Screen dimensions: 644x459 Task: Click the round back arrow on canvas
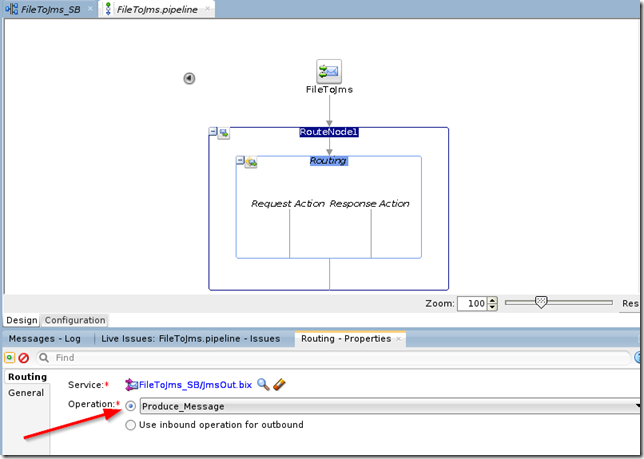click(189, 79)
